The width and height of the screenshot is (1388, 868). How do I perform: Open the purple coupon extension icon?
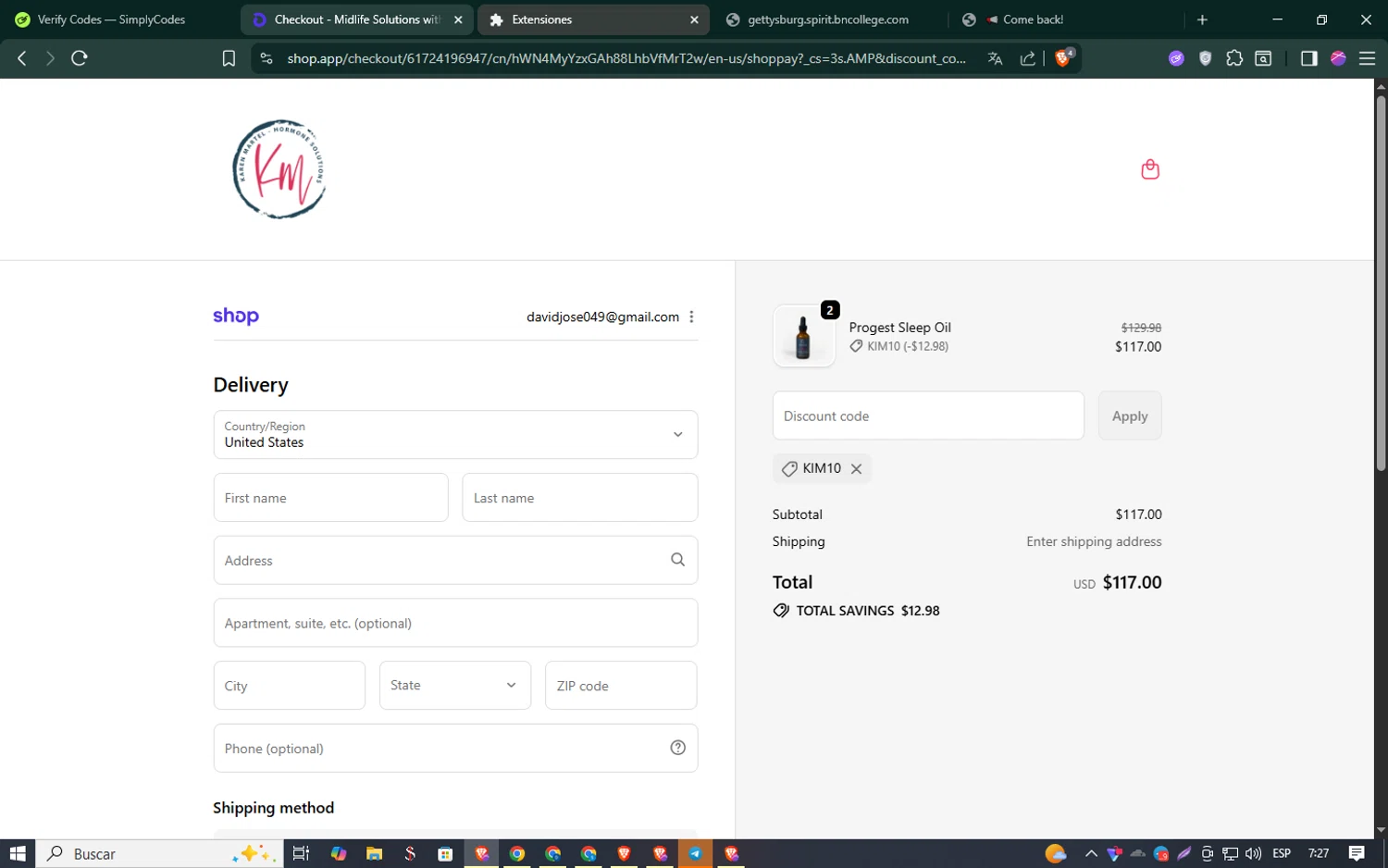click(1176, 58)
